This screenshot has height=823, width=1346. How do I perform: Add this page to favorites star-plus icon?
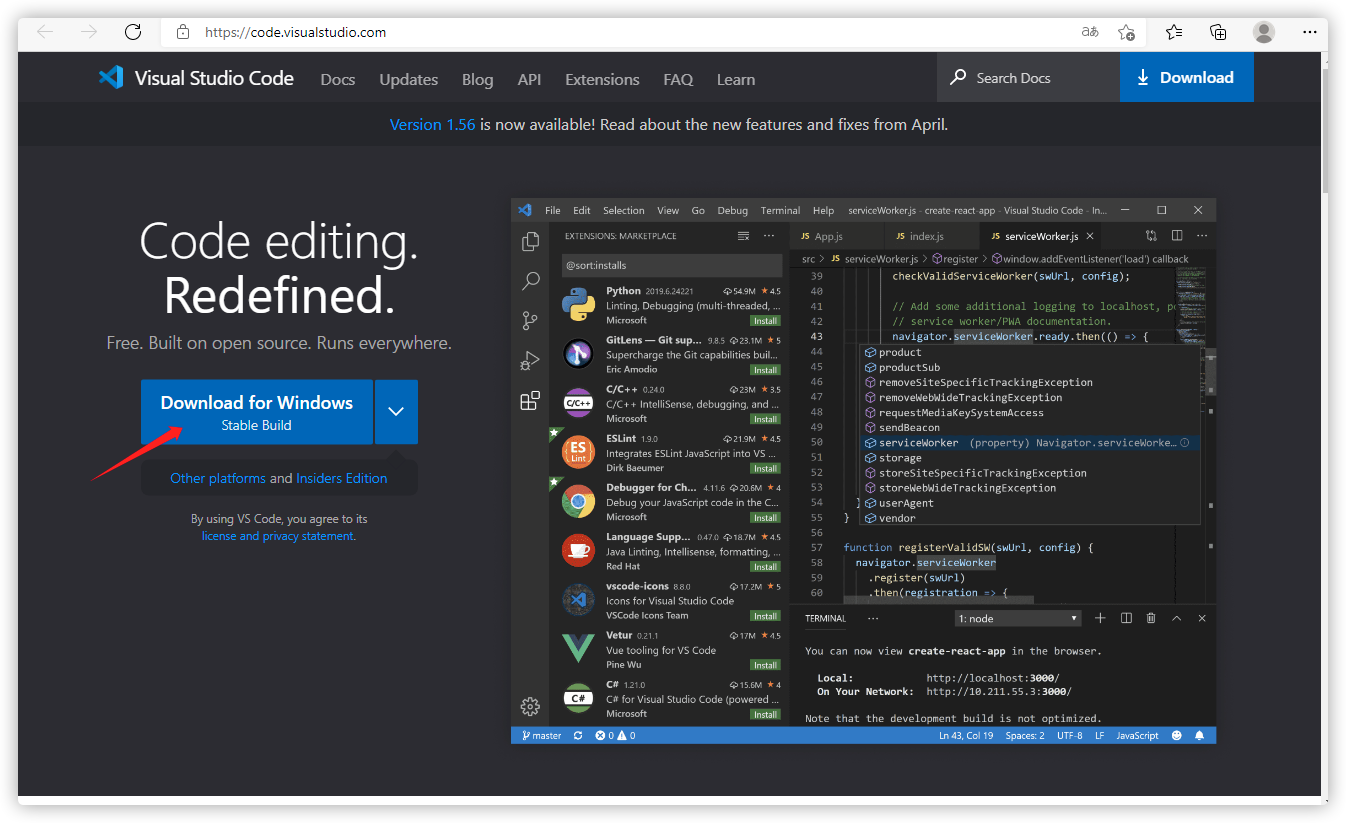tap(1126, 32)
